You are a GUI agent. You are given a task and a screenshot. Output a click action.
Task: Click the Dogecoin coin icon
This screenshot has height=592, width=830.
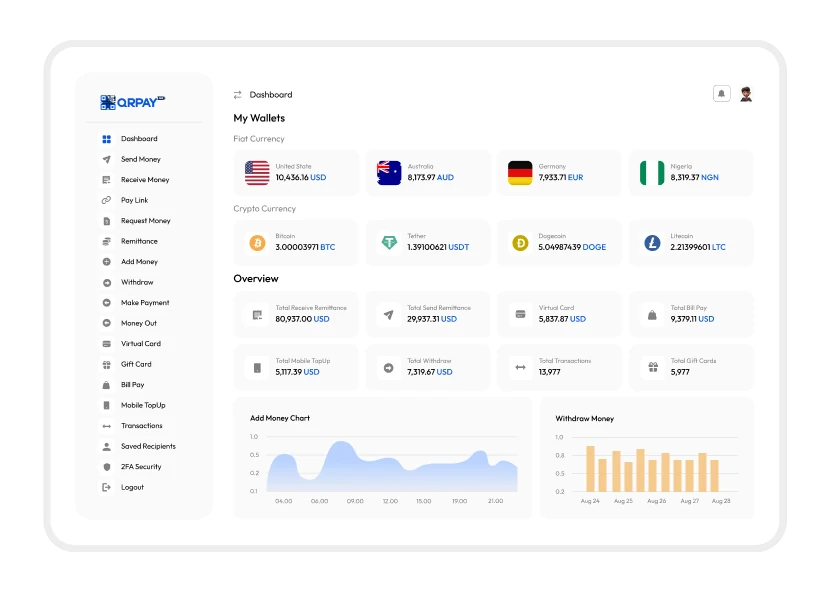click(520, 243)
